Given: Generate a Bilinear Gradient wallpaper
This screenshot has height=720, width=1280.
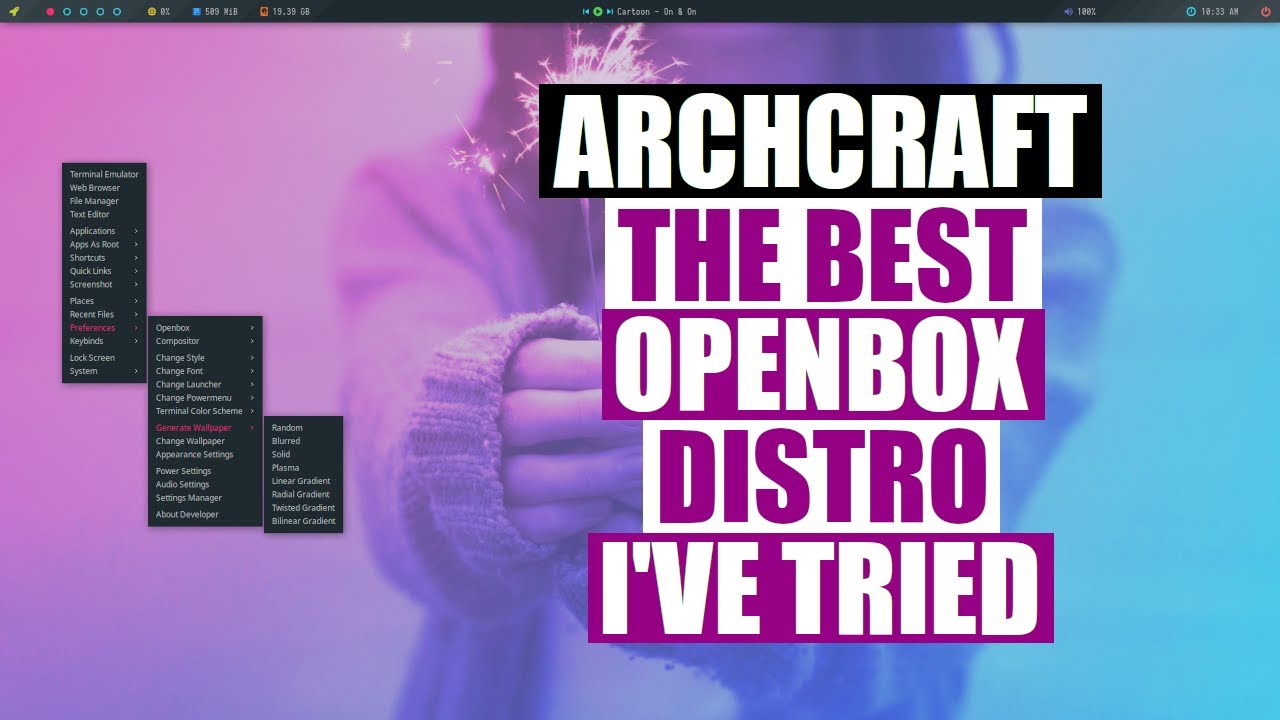Looking at the screenshot, I should [x=303, y=521].
